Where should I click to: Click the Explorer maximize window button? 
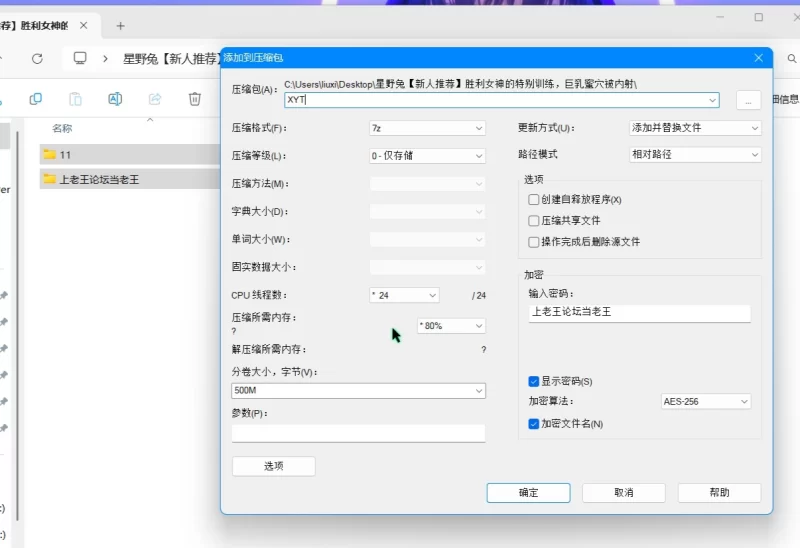click(759, 17)
